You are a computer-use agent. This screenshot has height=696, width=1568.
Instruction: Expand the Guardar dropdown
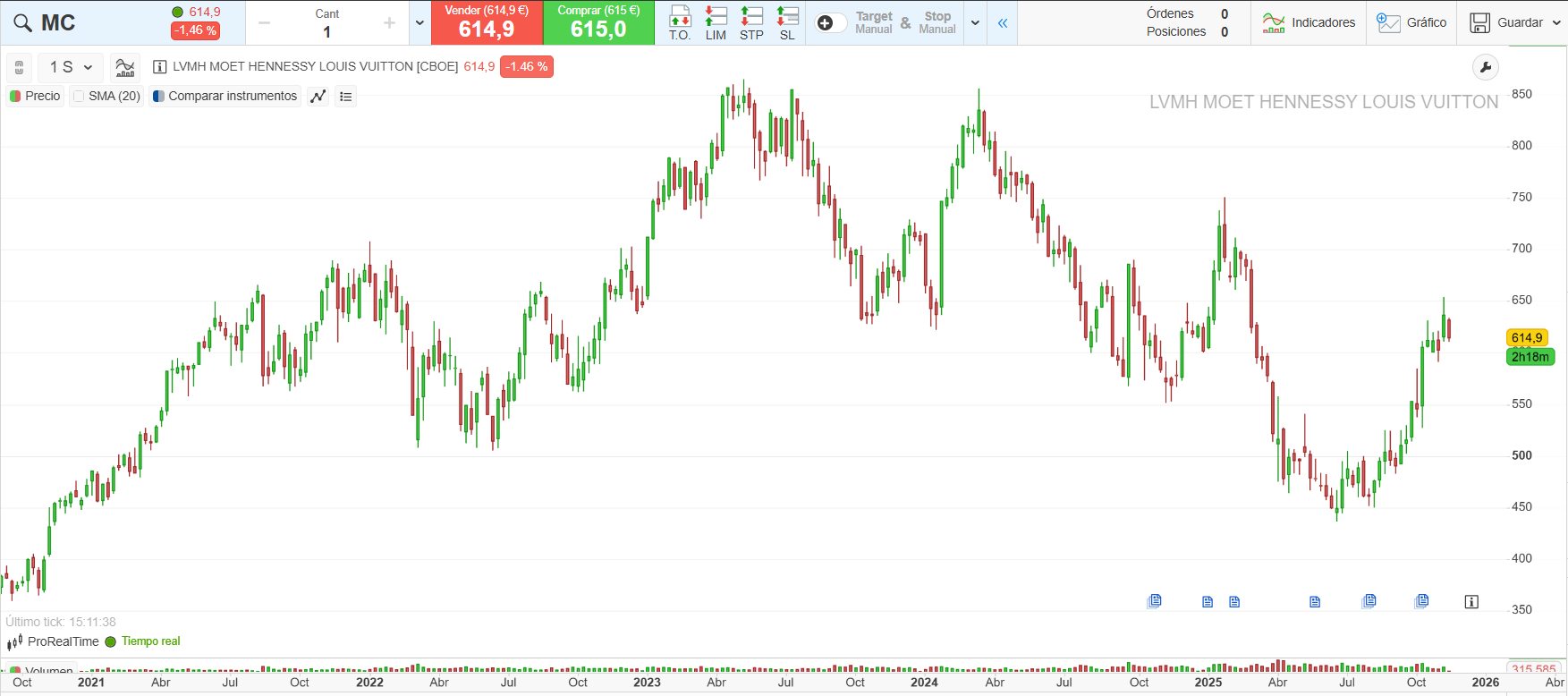tap(1556, 23)
